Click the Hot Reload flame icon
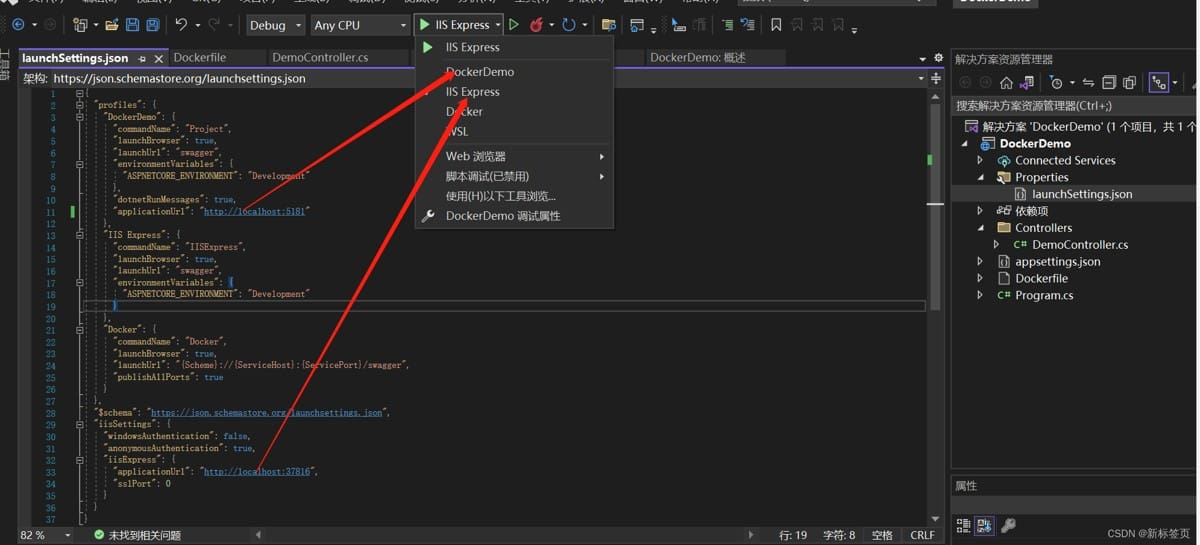The height and width of the screenshot is (545, 1200). [537, 24]
